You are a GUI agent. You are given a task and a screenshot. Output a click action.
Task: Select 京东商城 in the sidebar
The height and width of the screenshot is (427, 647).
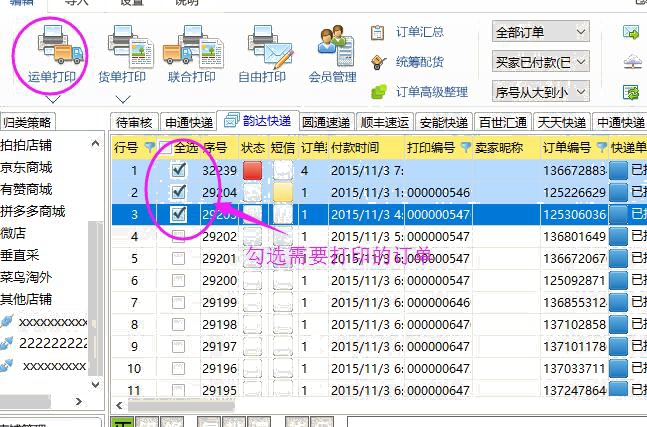[x=26, y=167]
